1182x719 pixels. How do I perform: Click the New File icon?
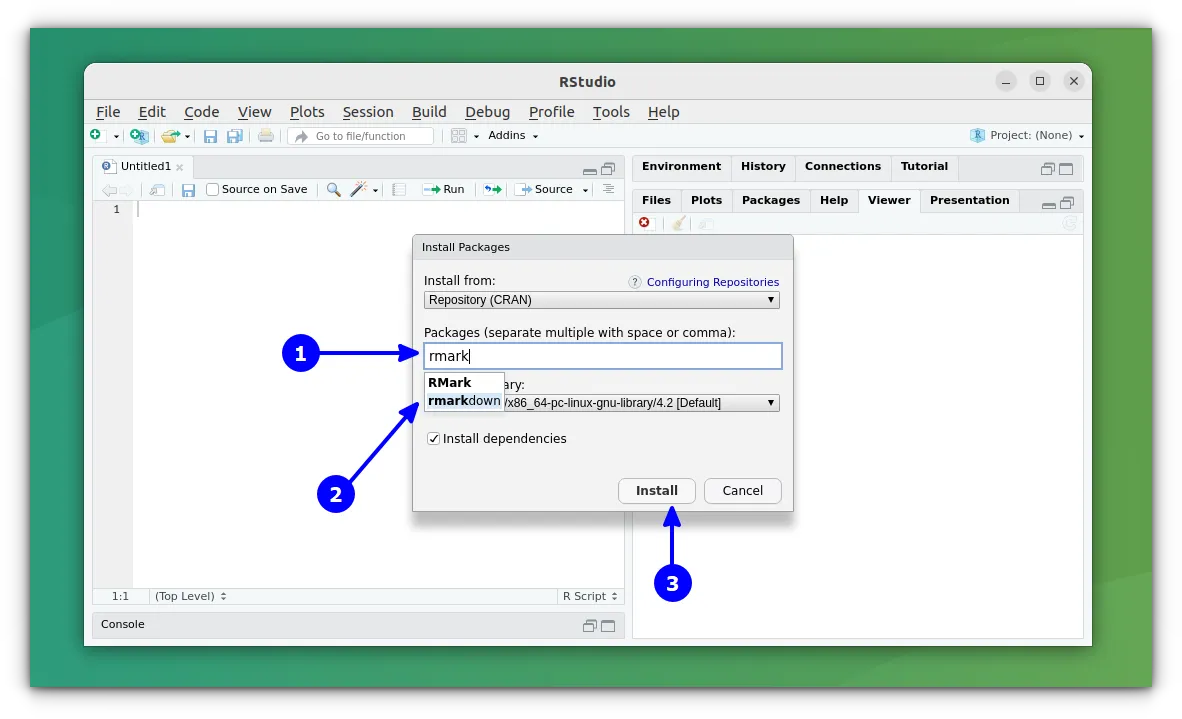[96, 136]
